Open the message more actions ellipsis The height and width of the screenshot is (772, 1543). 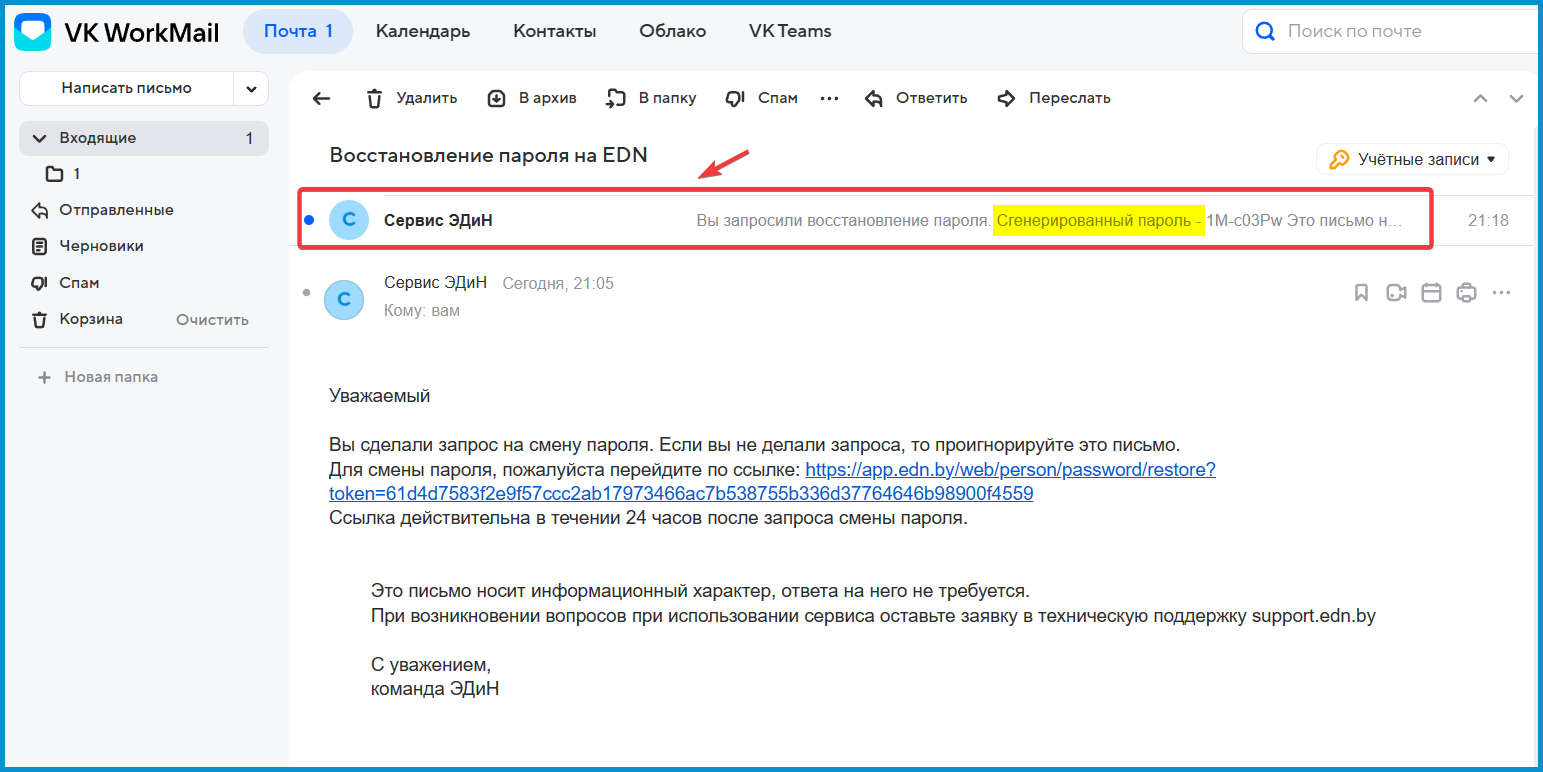coord(1501,293)
